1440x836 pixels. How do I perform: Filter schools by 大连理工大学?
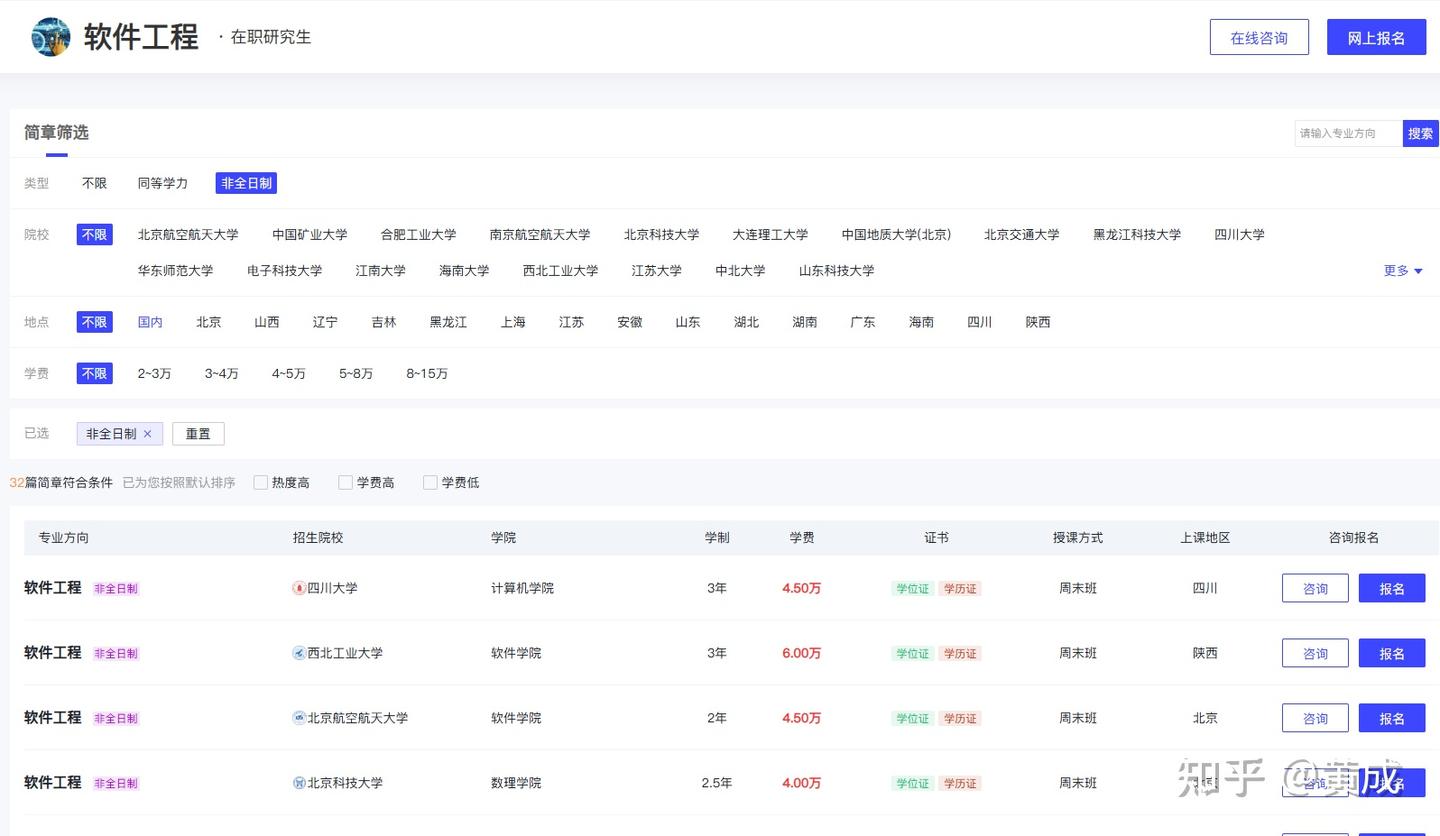click(x=770, y=235)
